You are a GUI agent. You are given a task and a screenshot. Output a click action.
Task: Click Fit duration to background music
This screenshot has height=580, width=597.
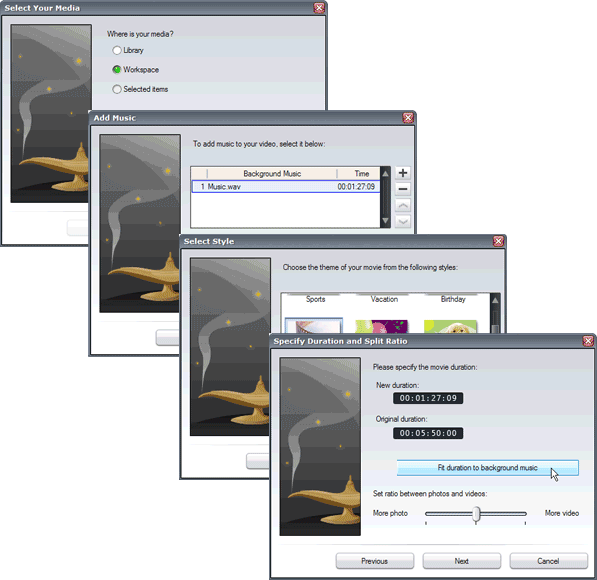[x=488, y=468]
